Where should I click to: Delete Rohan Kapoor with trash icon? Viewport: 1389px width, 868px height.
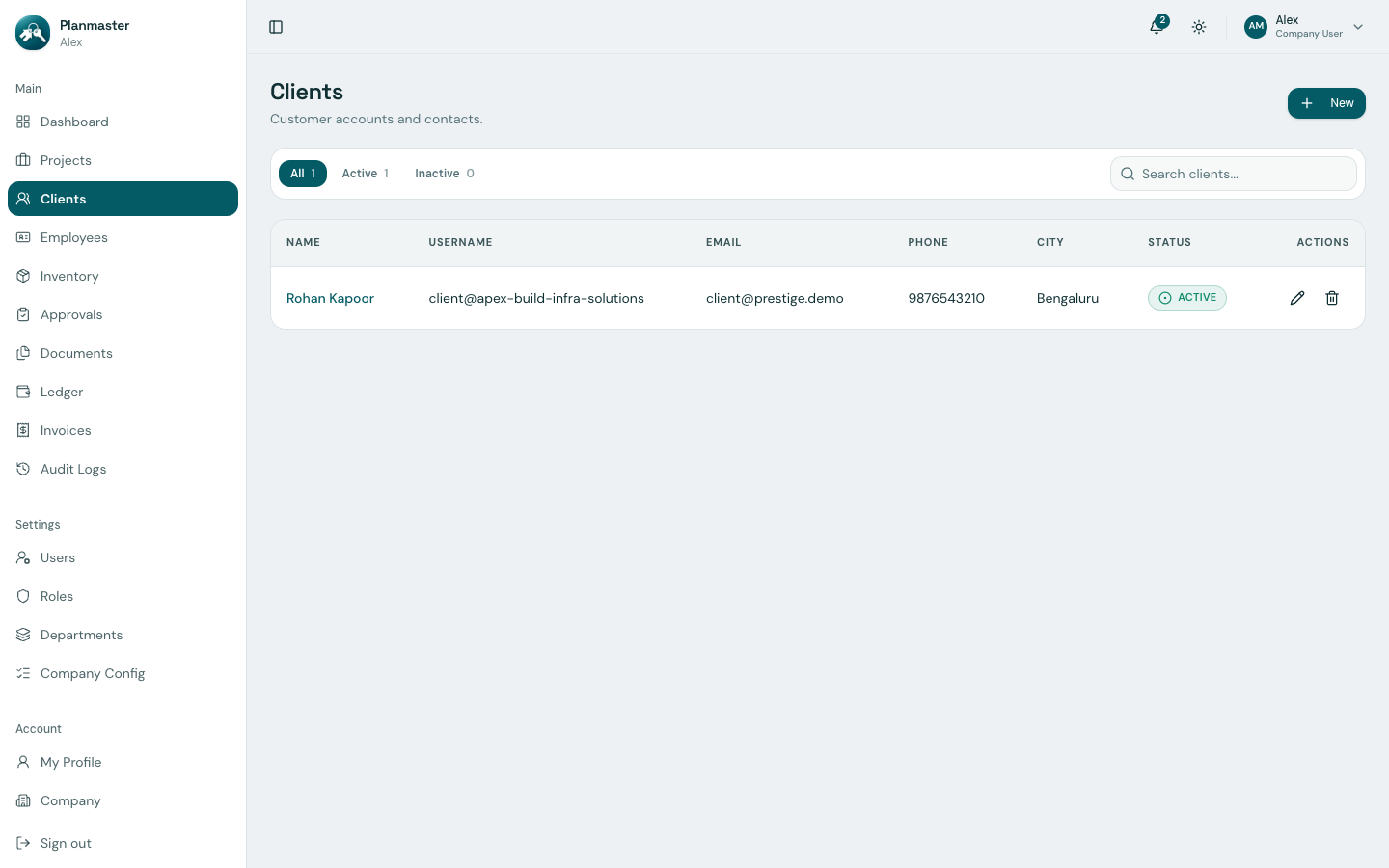[x=1332, y=298]
